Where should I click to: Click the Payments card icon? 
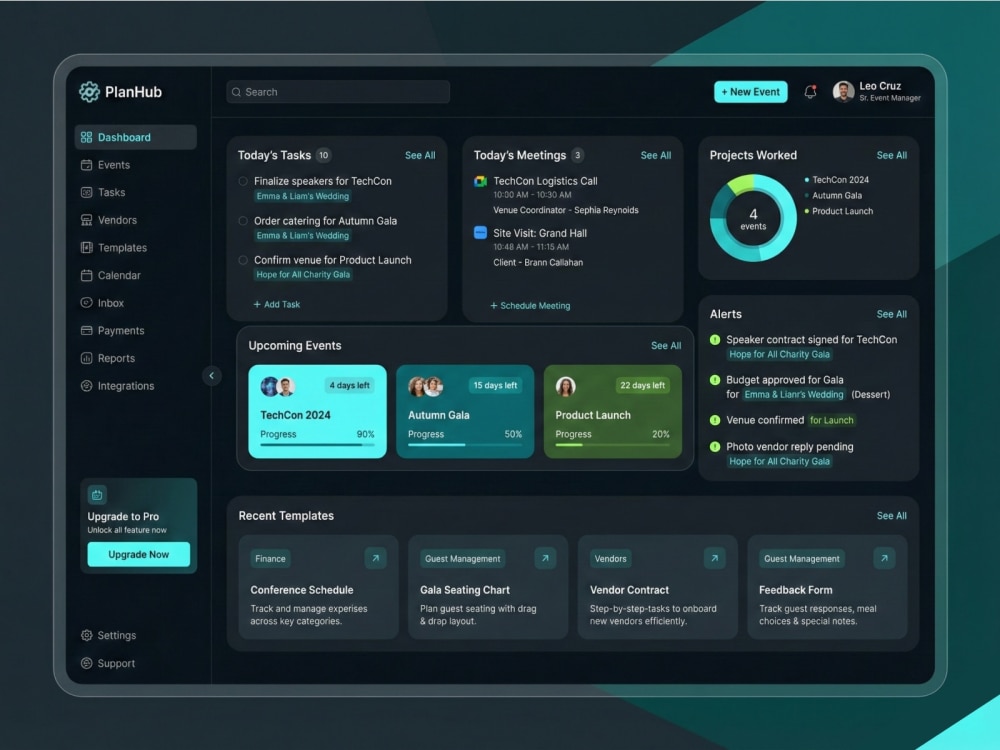pos(86,330)
